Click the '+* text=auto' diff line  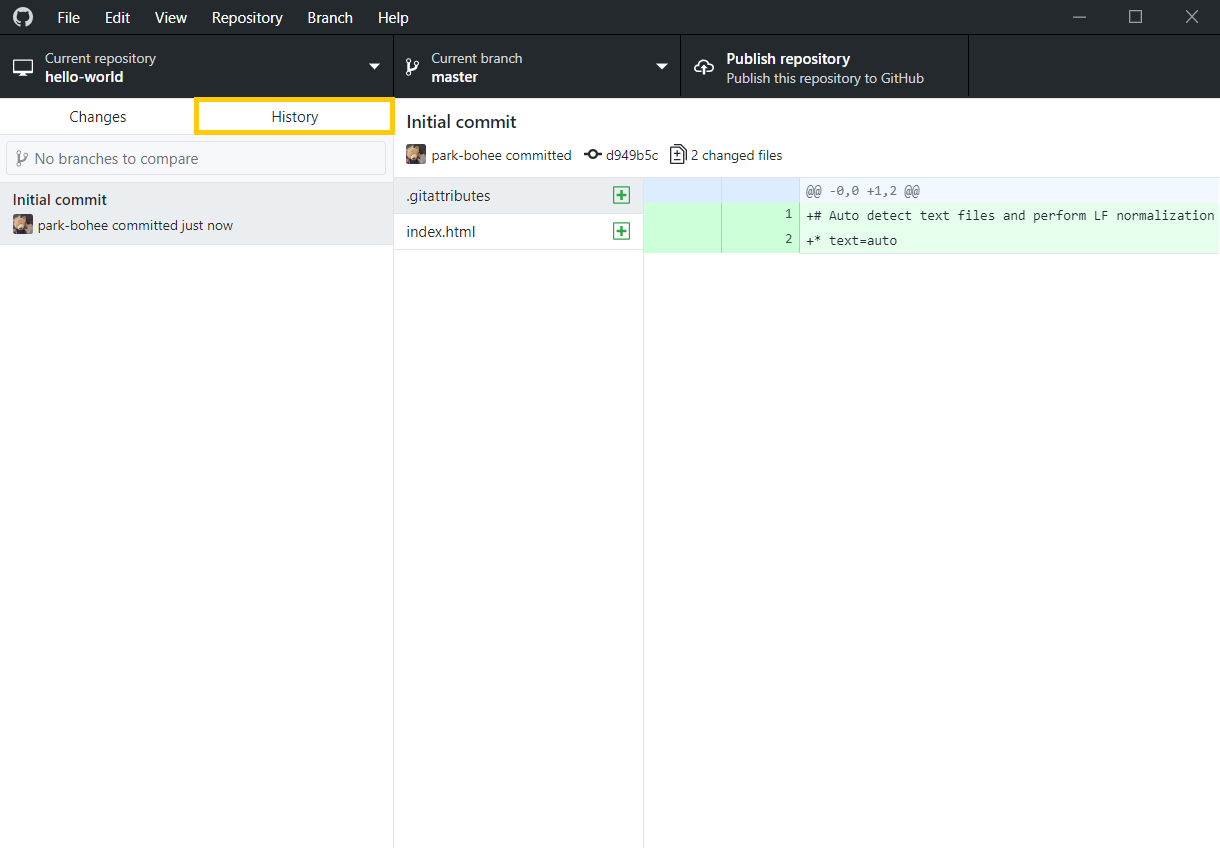pyautogui.click(x=1010, y=241)
